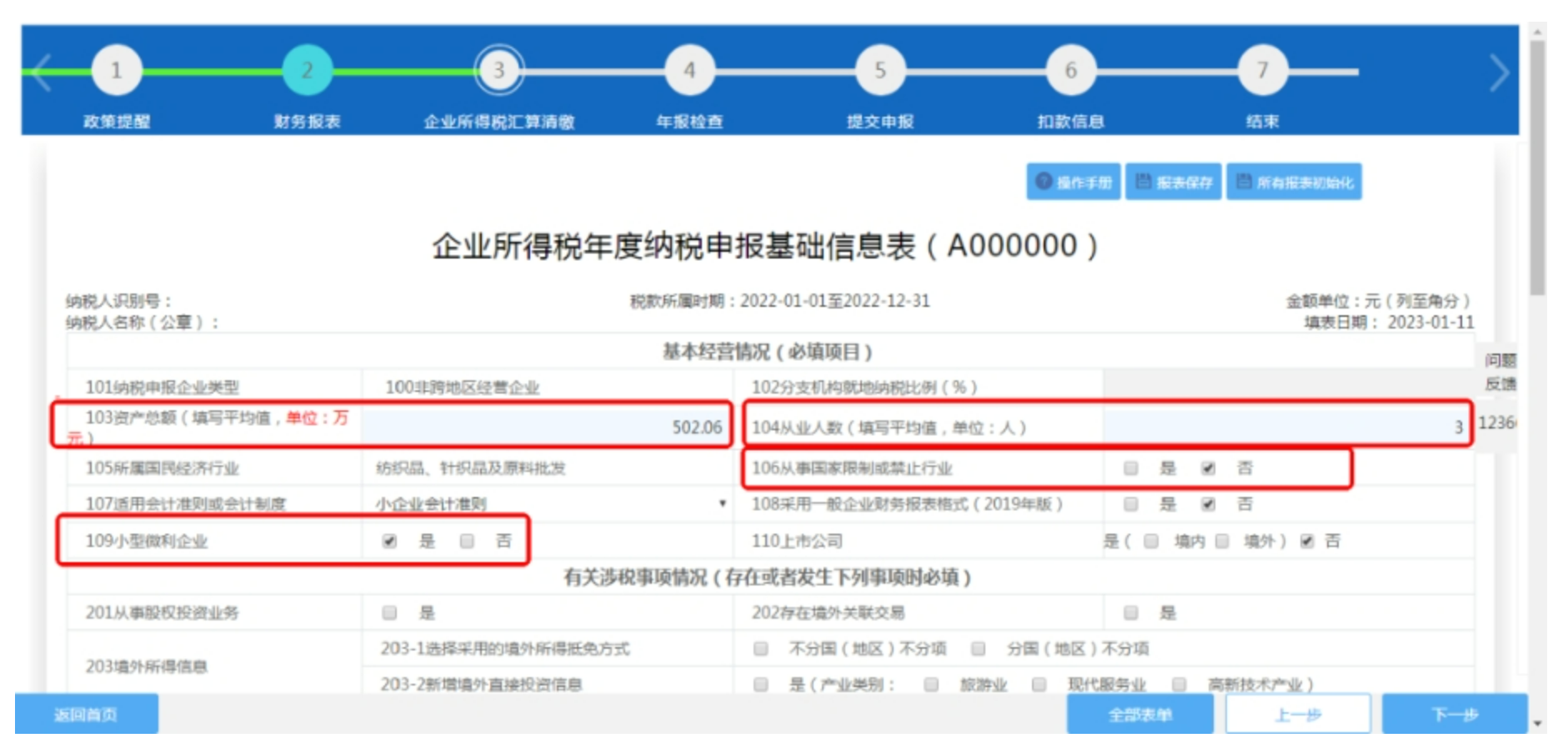1568x748 pixels.
Task: Click step 1 circle 政策提醒
Action: [x=116, y=71]
